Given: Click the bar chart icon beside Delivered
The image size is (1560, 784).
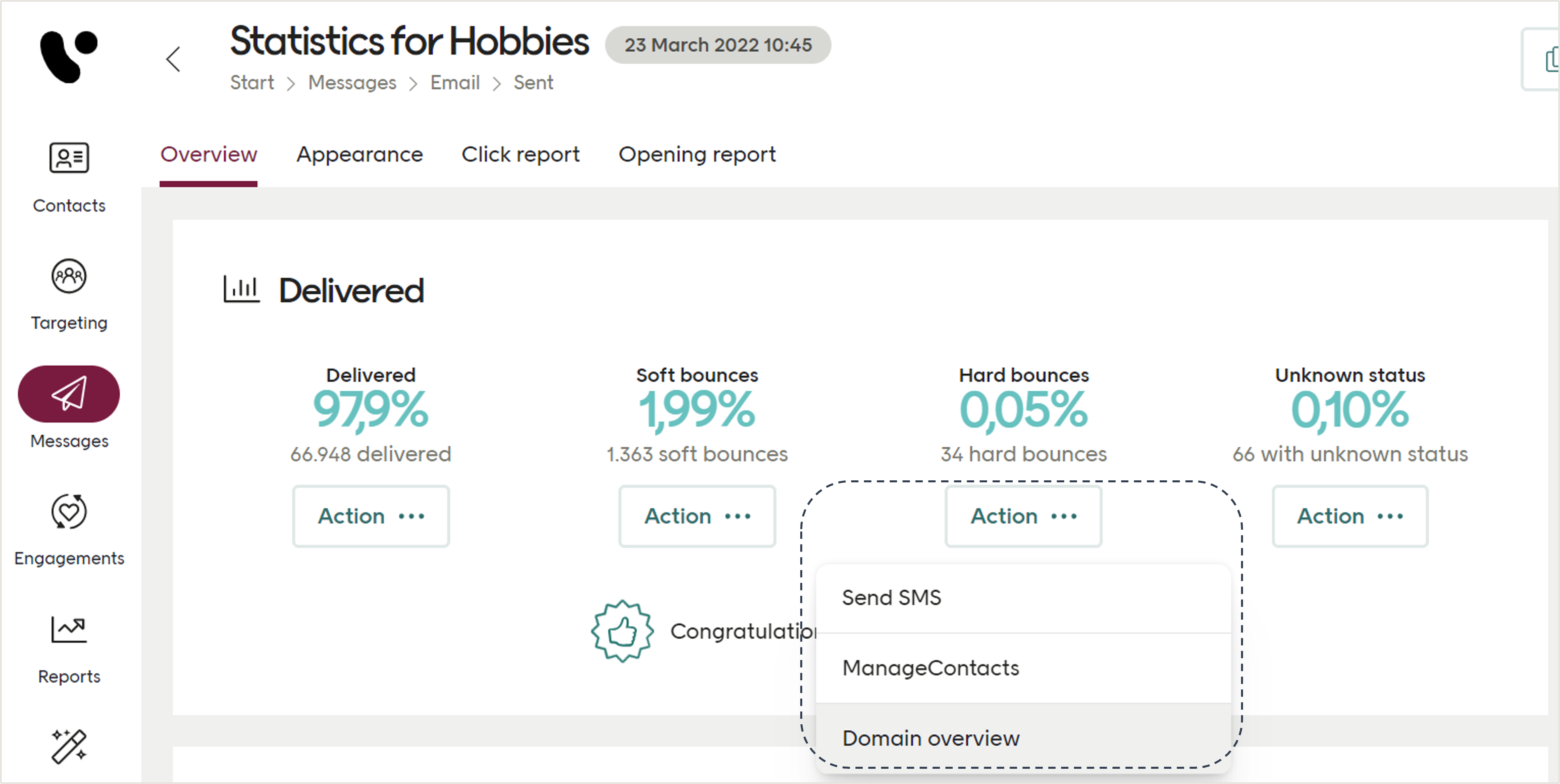Looking at the screenshot, I should (240, 289).
